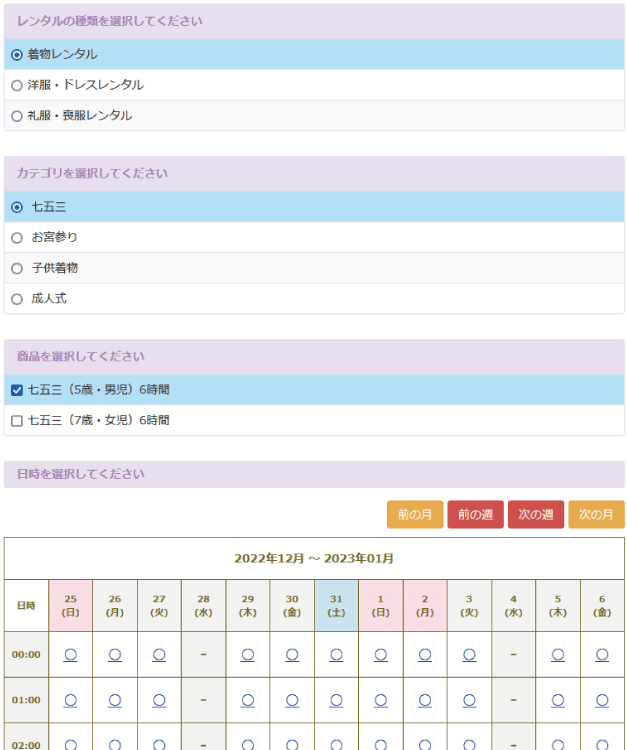Choose 洋服・ドレスレンタル rental type
Viewport: 627px width, 750px height.
coord(17,85)
